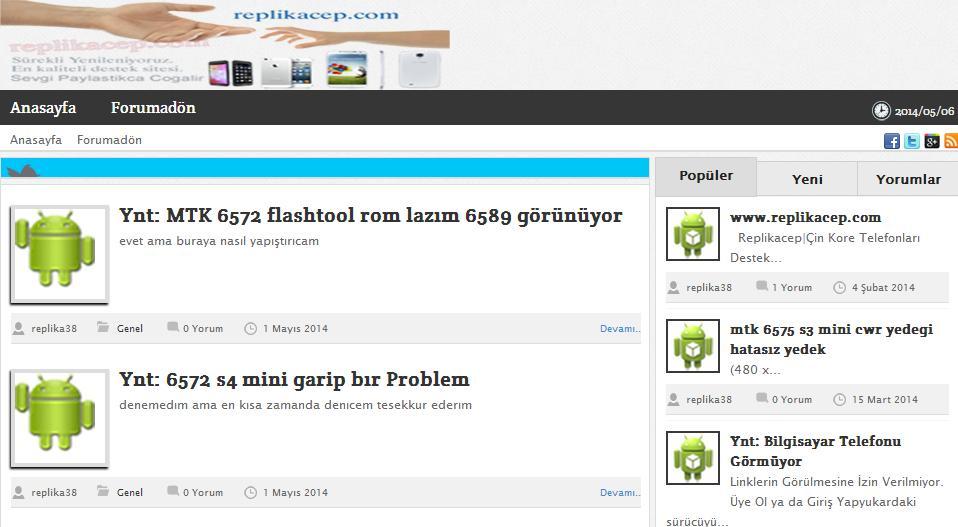Open the Forumadön breadcrumb link

(x=109, y=140)
